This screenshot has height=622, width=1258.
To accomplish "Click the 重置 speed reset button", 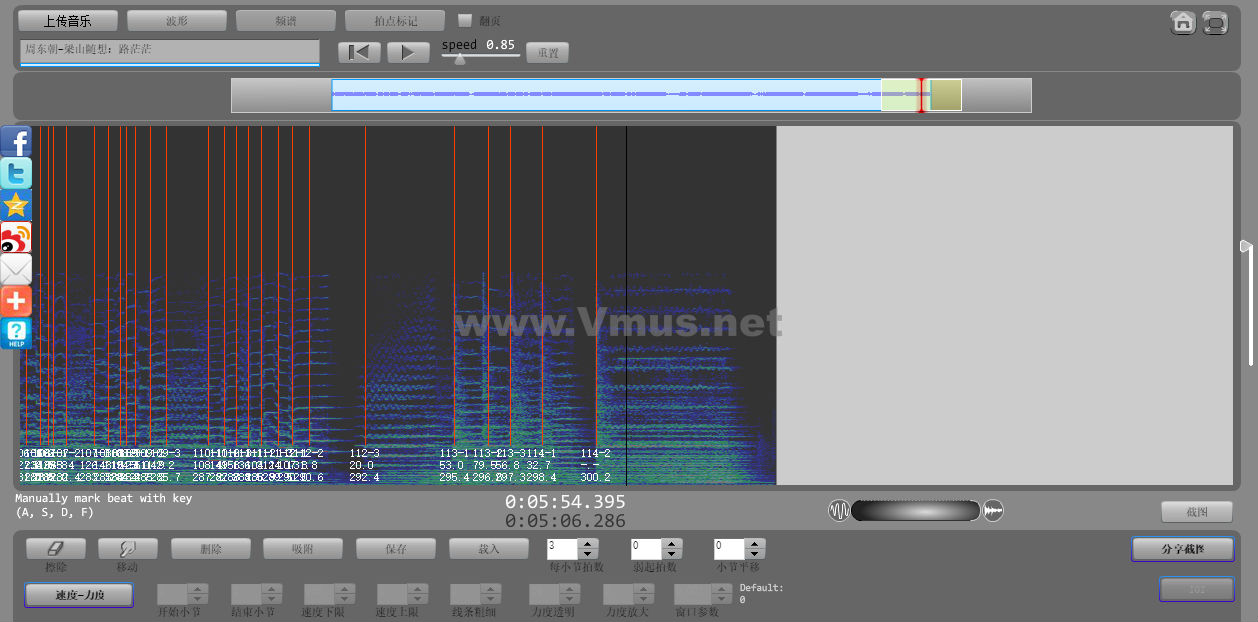I will [547, 52].
